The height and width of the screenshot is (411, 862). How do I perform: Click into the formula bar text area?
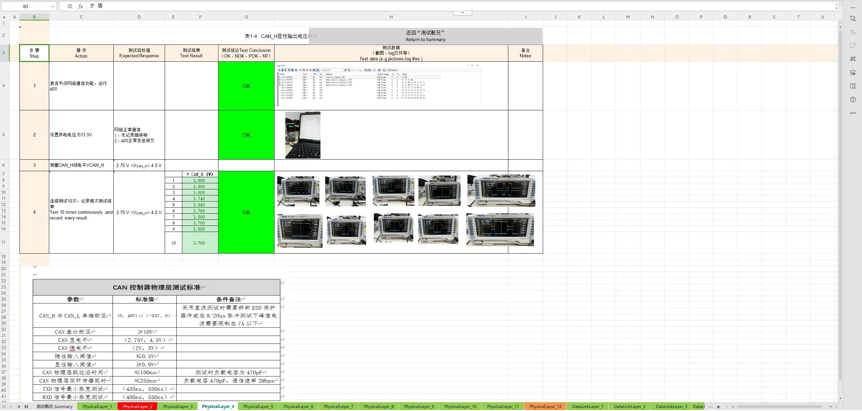462,6
